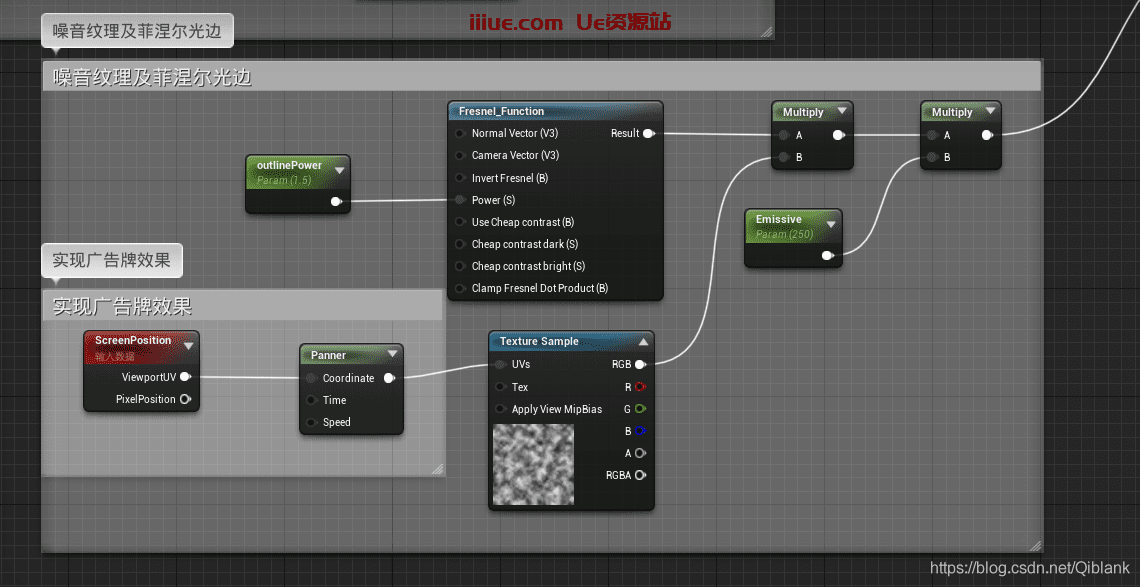
Task: Click the red R channel output pin
Action: pos(640,387)
